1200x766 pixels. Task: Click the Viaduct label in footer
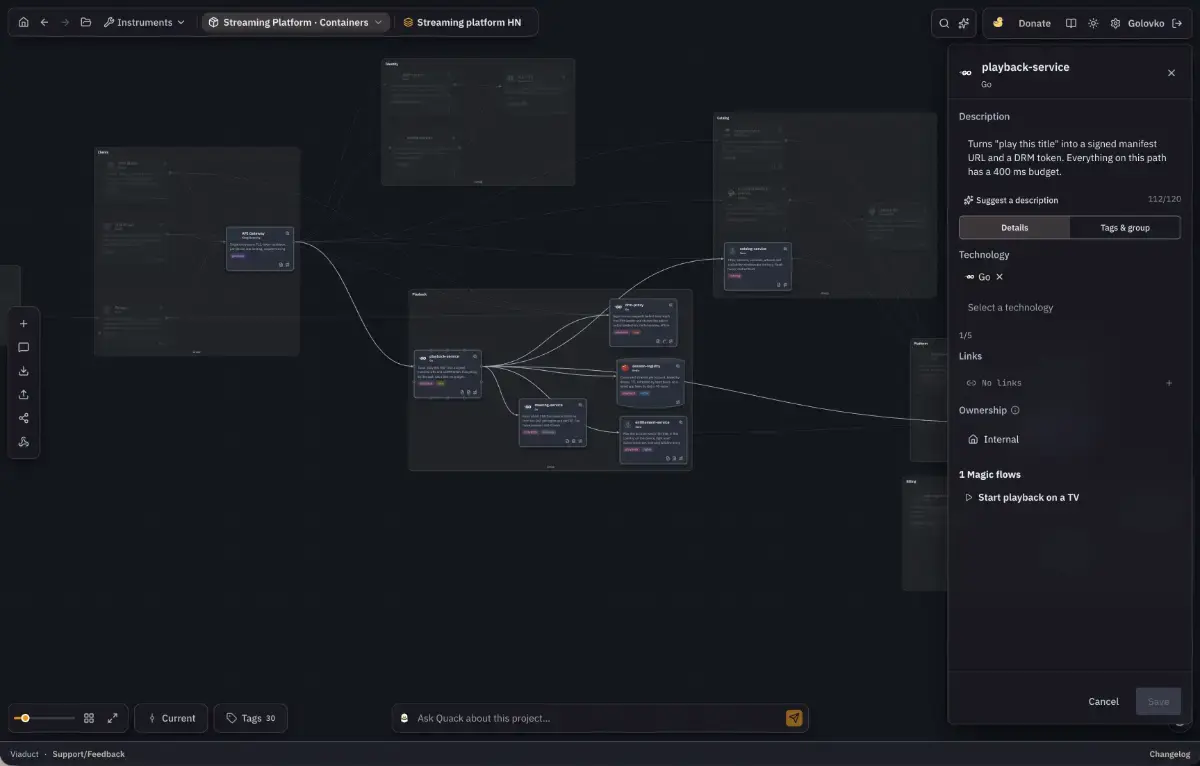click(24, 754)
